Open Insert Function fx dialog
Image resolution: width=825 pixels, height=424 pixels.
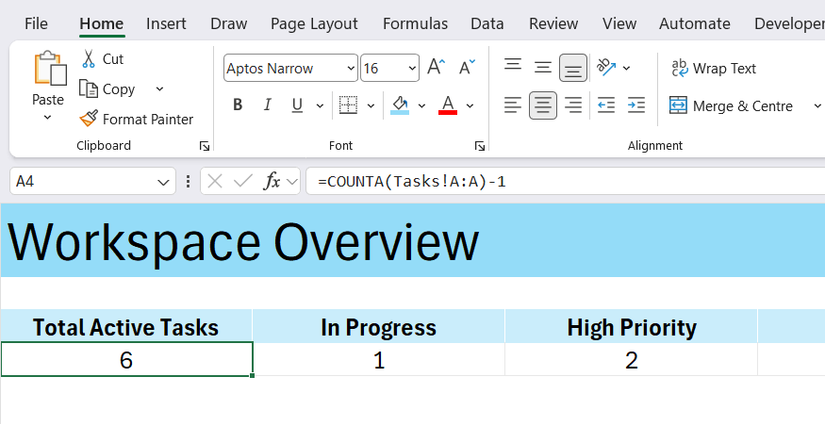click(x=272, y=181)
